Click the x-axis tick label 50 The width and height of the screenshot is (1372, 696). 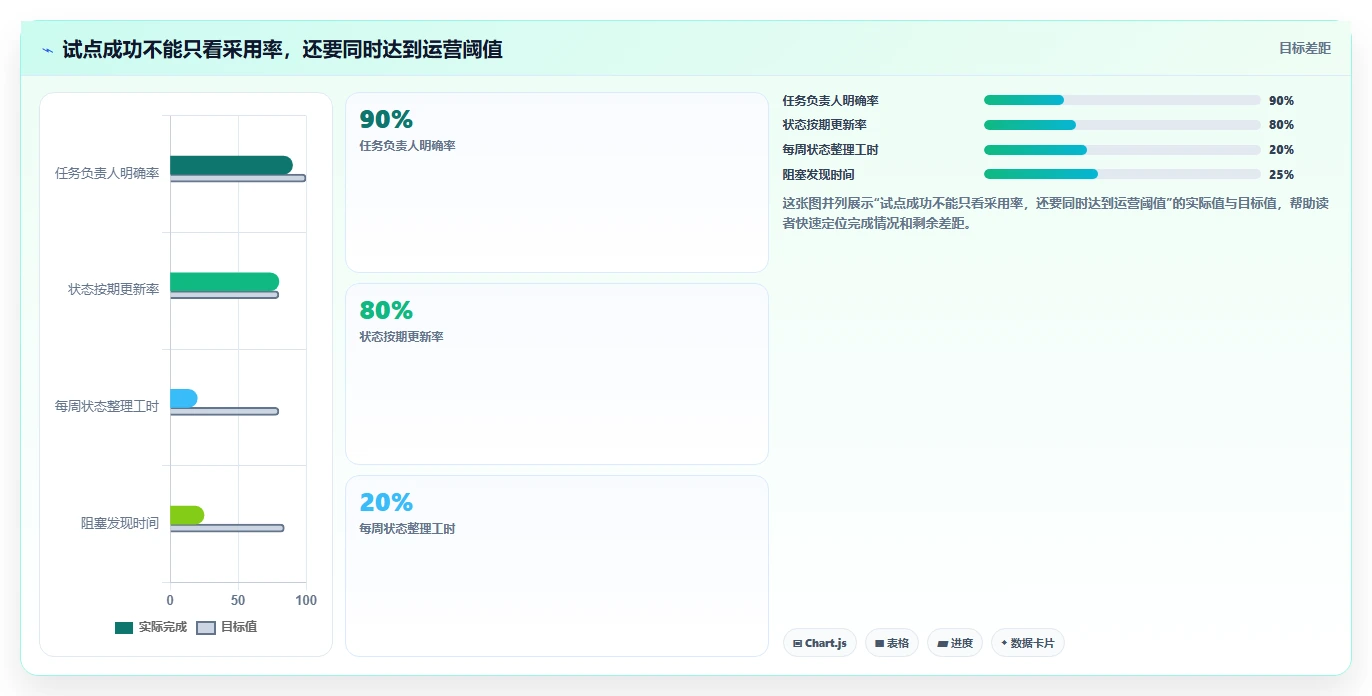click(x=238, y=600)
